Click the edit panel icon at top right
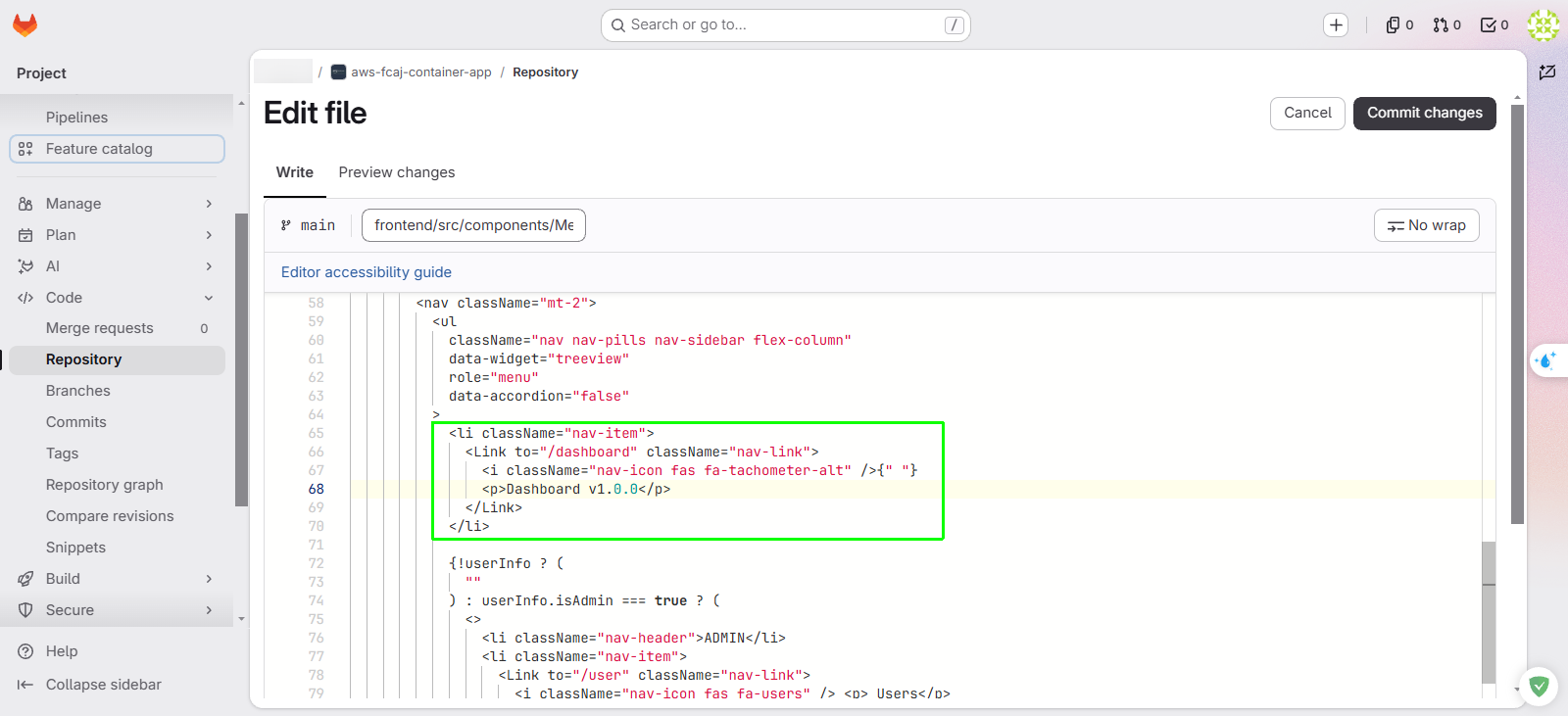Screen dimensions: 1568x716 coord(1547,72)
